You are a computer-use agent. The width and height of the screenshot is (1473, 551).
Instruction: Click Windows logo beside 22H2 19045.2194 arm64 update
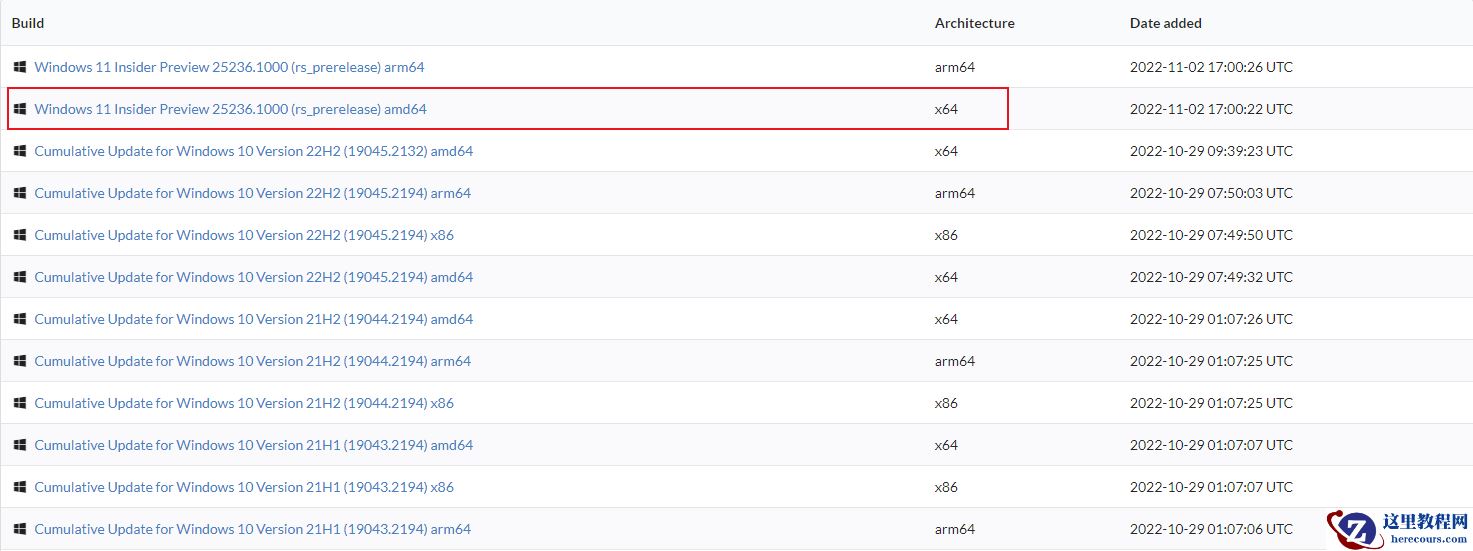pyautogui.click(x=19, y=193)
